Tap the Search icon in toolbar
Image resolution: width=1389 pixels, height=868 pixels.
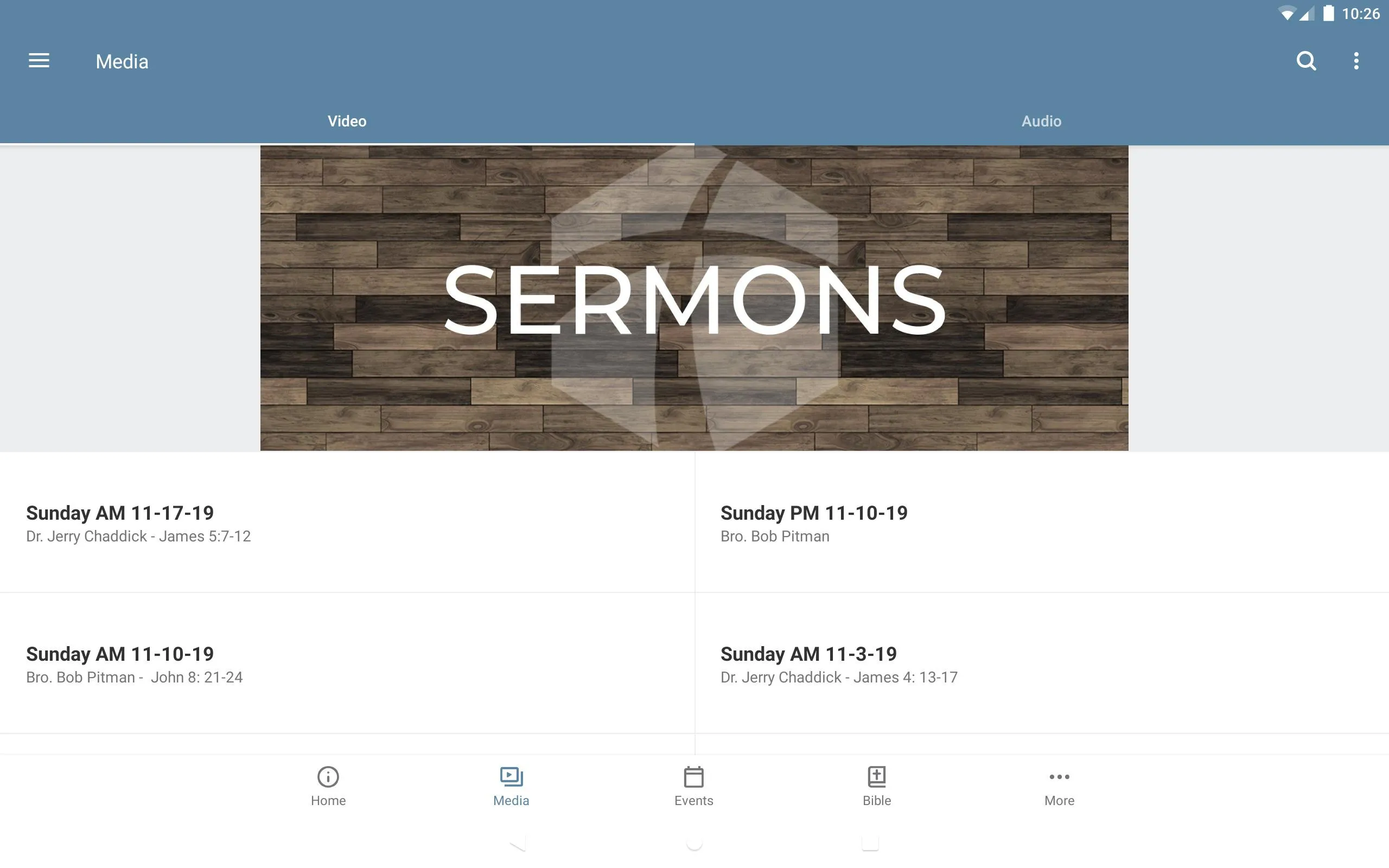1306,61
